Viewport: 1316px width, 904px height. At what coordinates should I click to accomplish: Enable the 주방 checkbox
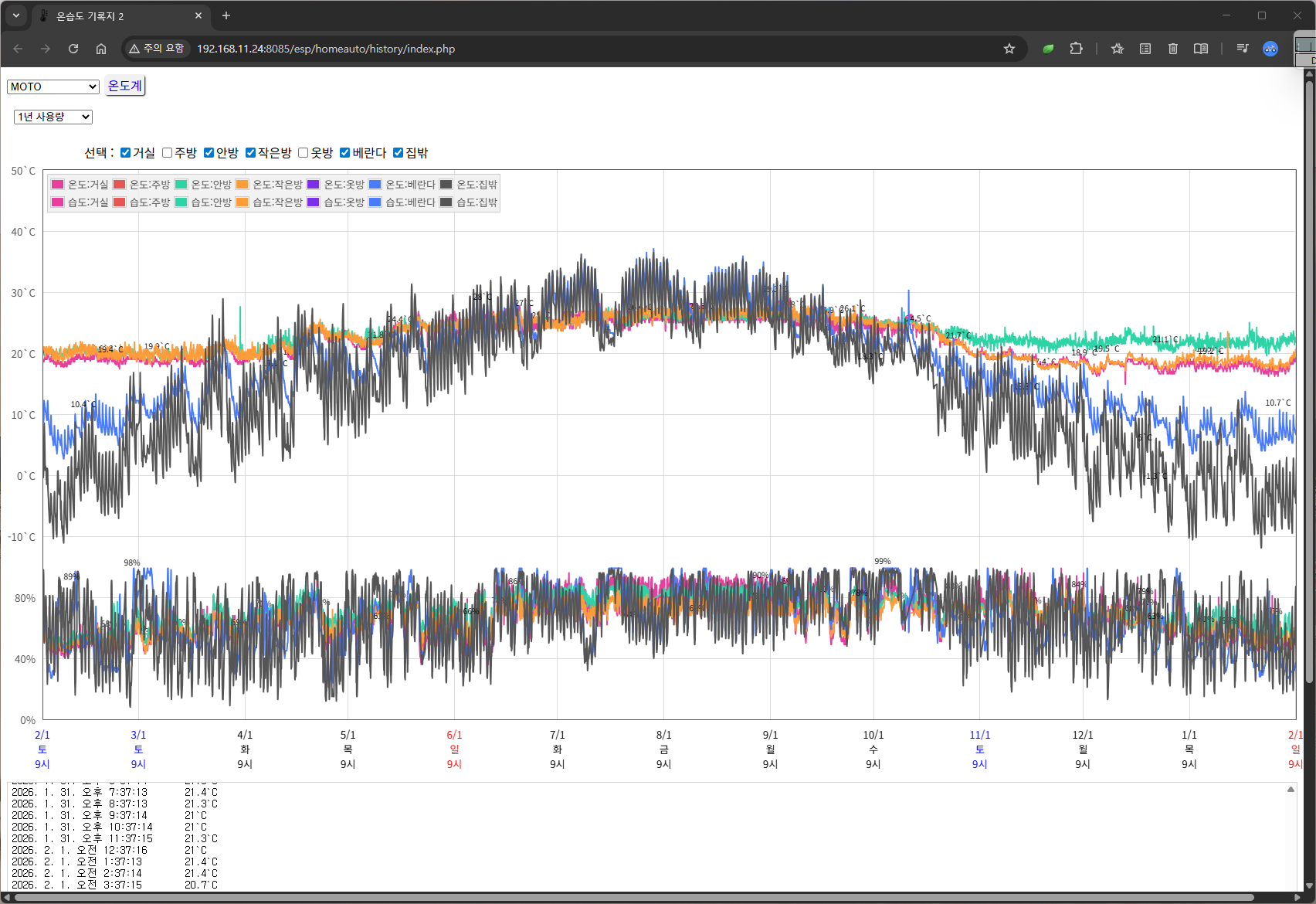[168, 153]
